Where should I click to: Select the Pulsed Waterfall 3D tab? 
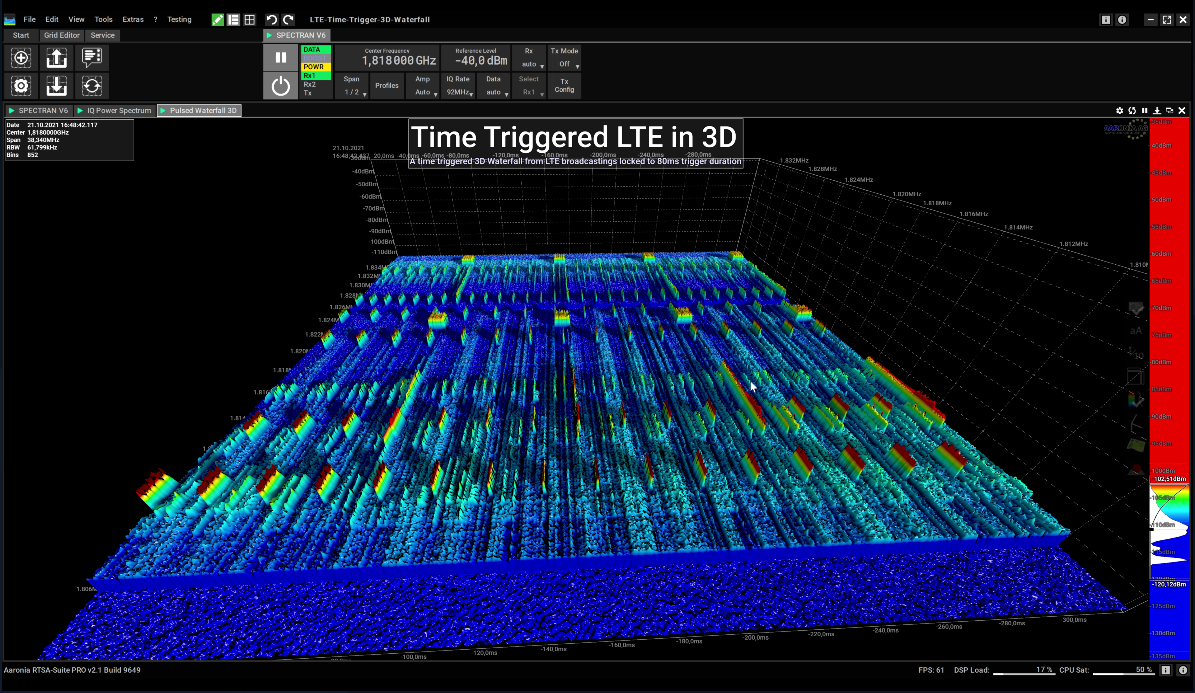click(x=199, y=111)
